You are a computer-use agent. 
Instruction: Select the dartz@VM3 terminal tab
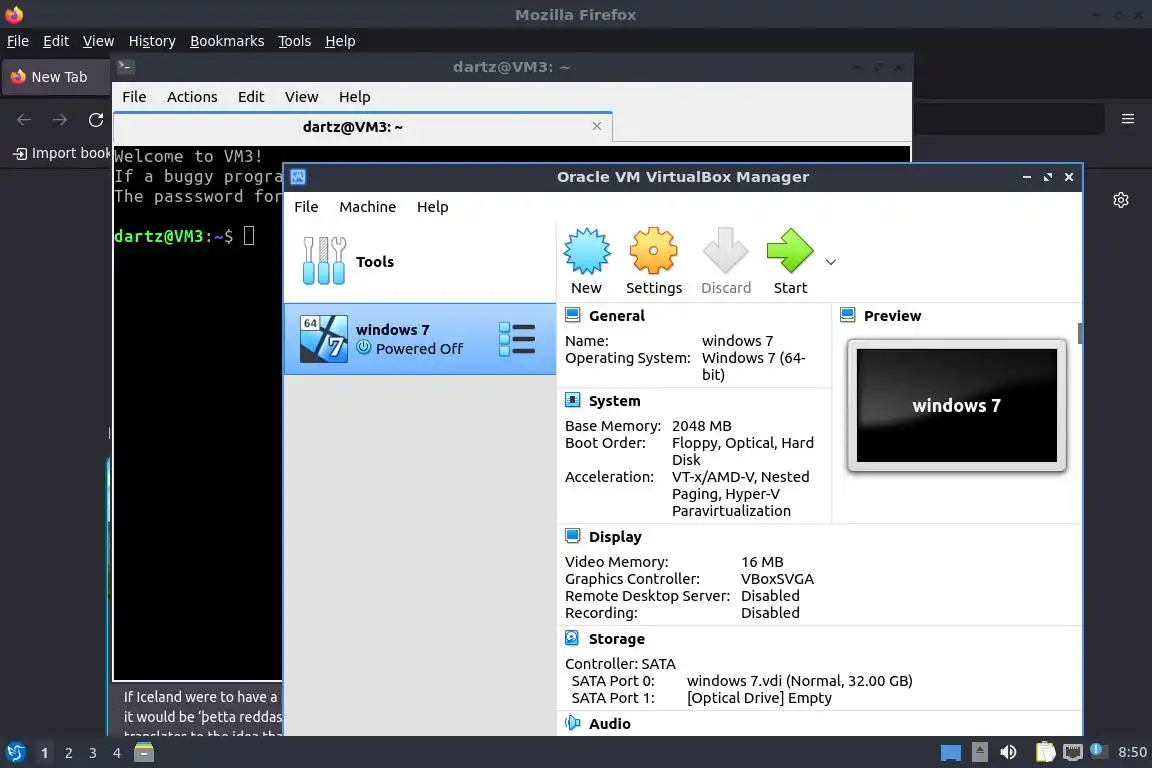363,127
